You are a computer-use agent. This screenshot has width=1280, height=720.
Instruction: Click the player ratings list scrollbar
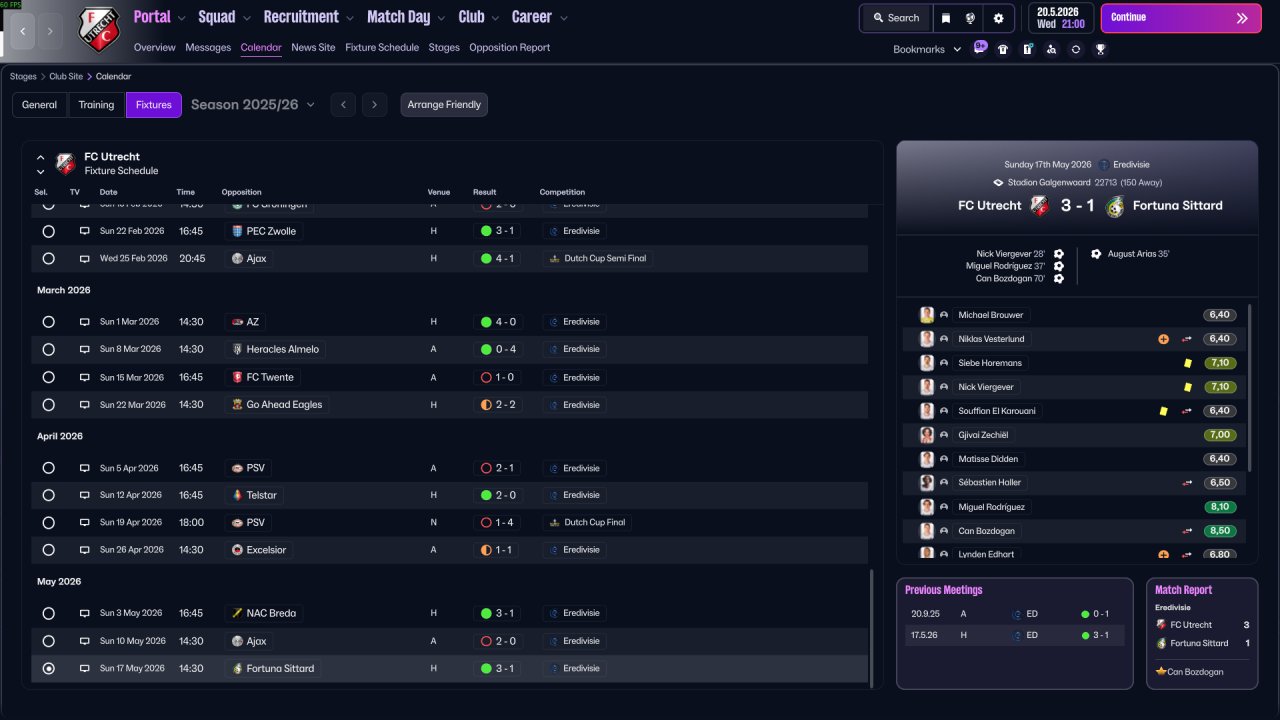[x=1249, y=387]
